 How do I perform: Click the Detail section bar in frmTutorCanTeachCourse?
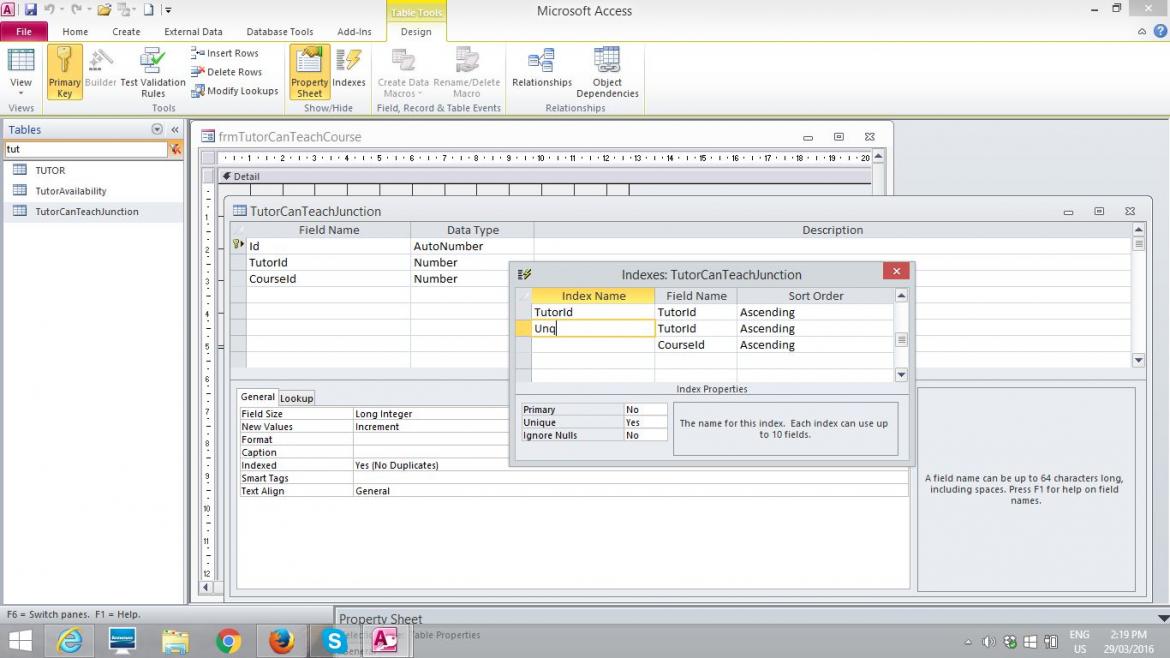pos(545,177)
